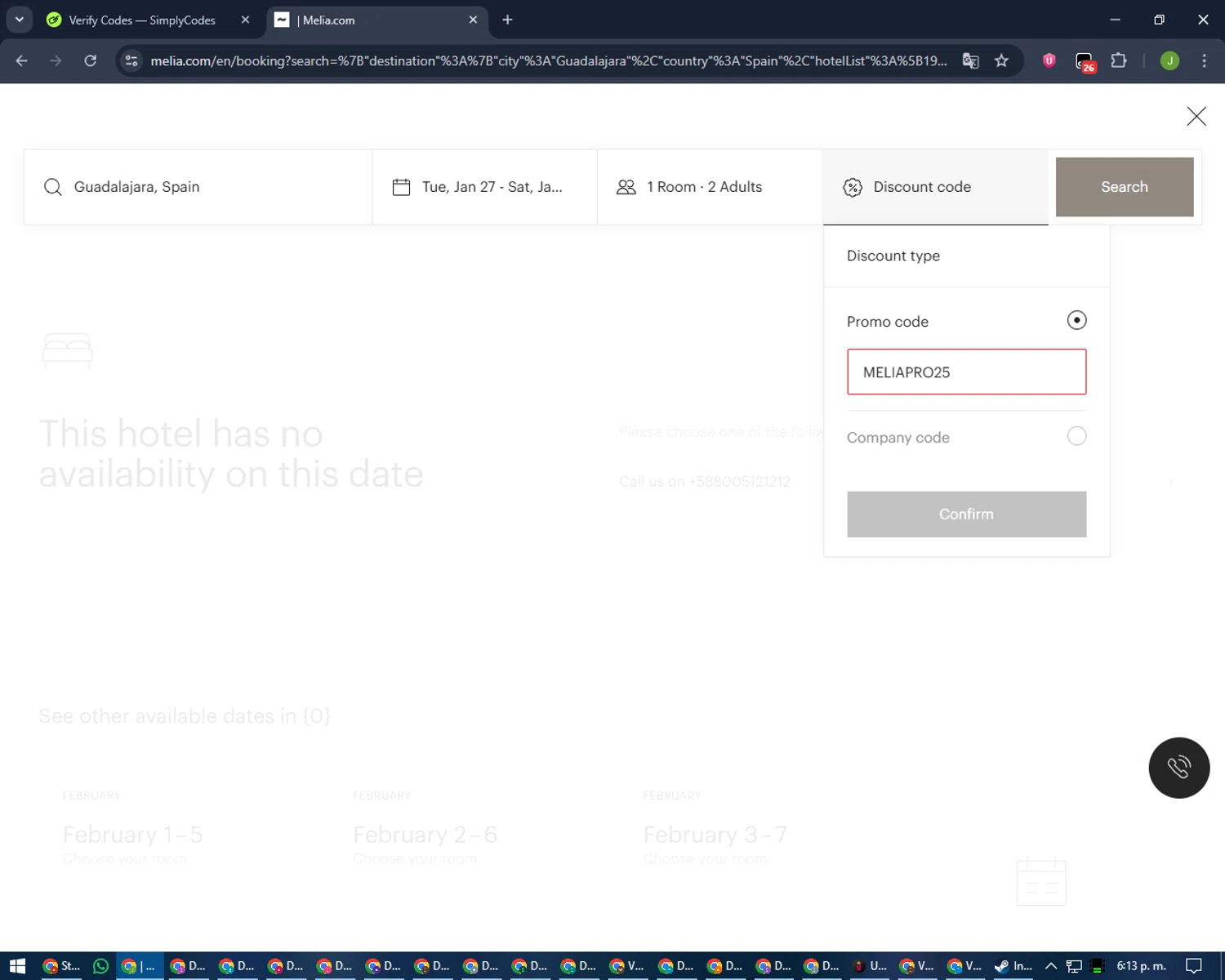
Task: Choose the February 3–7 date option
Action: click(715, 835)
